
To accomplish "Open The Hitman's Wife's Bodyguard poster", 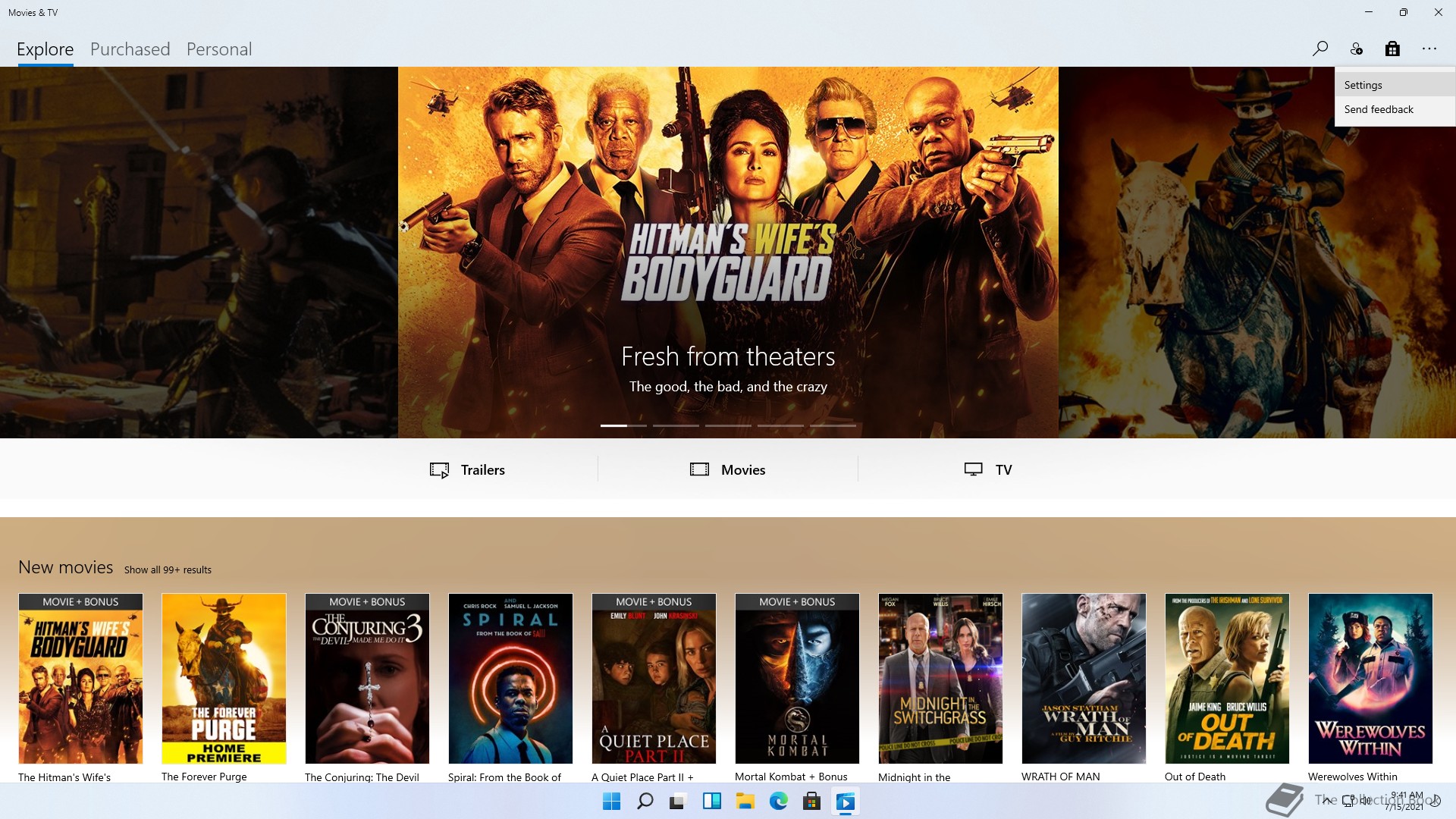I will [x=80, y=679].
